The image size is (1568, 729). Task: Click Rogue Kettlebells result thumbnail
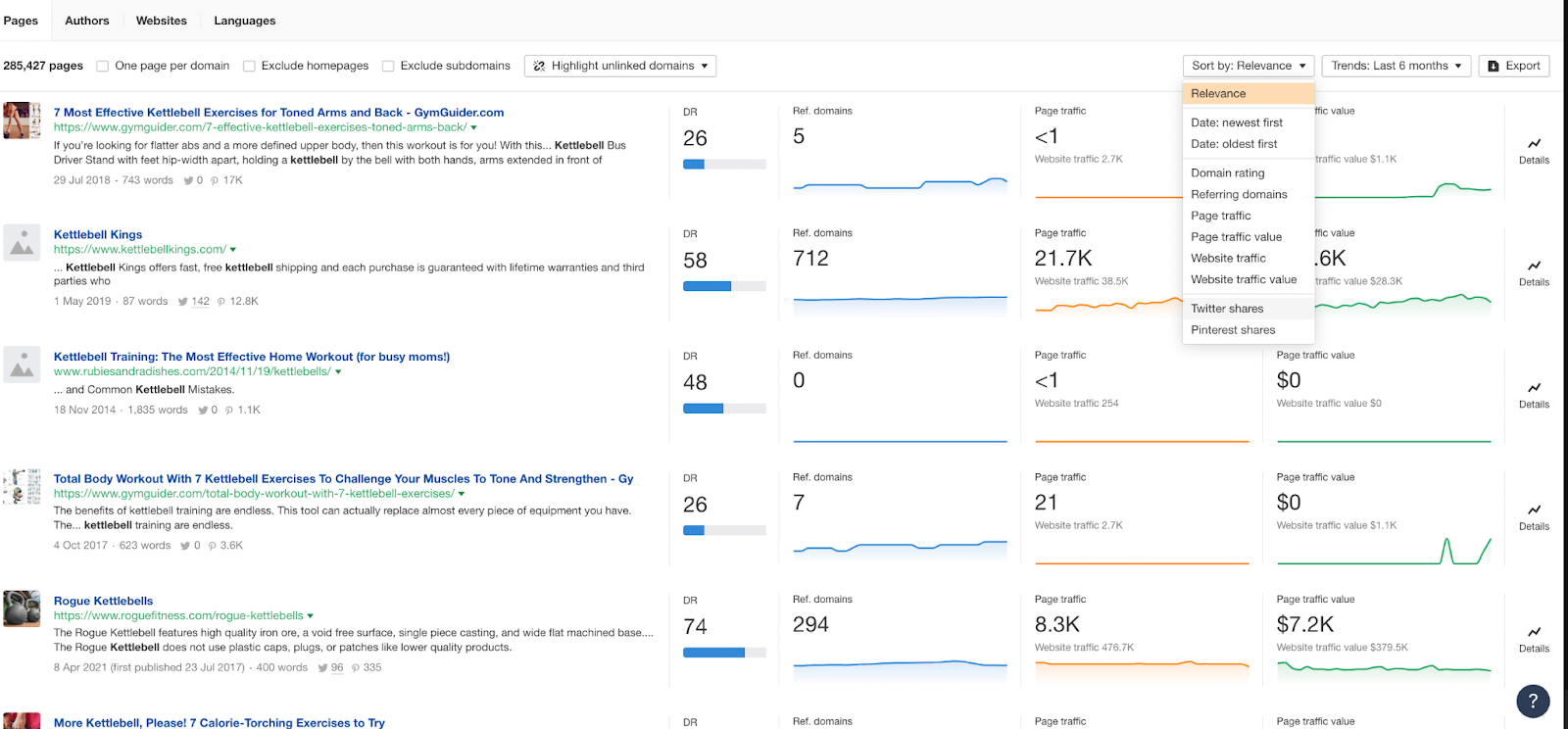click(x=22, y=608)
